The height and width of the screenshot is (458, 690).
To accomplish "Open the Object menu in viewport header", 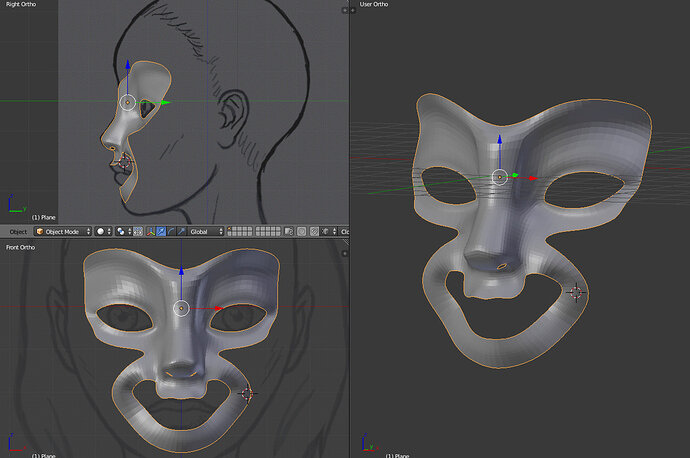I will tap(18, 231).
